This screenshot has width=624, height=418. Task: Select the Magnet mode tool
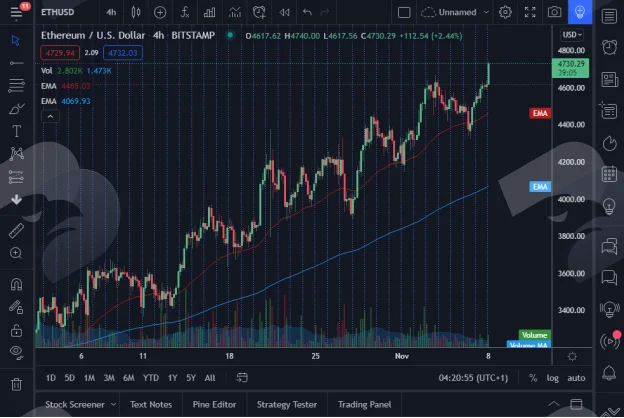[16, 284]
